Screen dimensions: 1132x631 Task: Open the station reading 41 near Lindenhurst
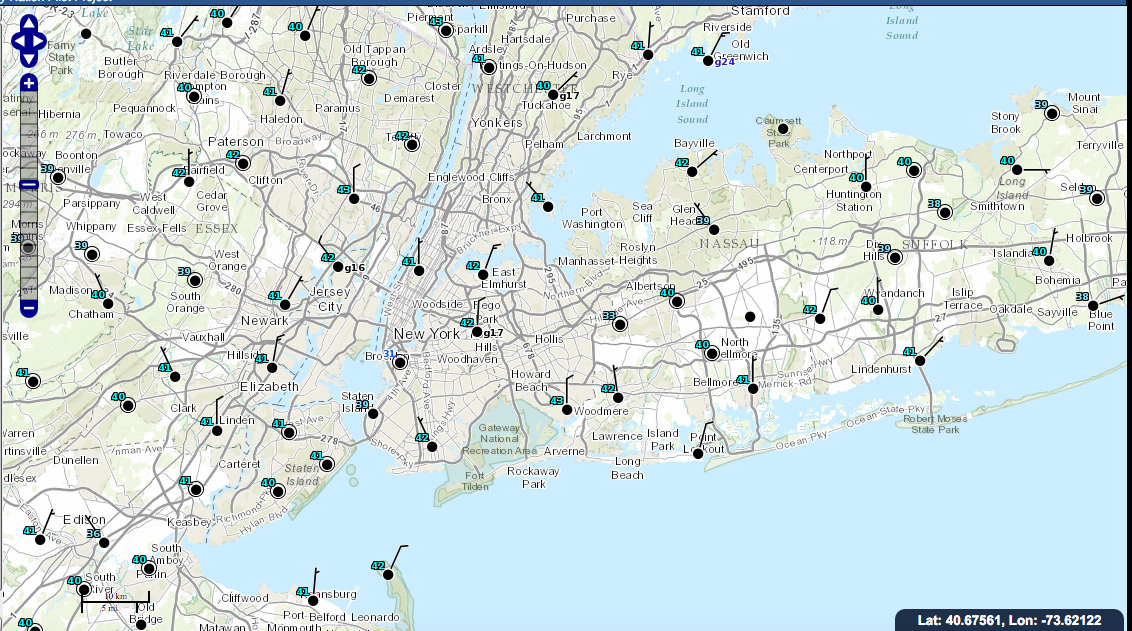tap(920, 361)
